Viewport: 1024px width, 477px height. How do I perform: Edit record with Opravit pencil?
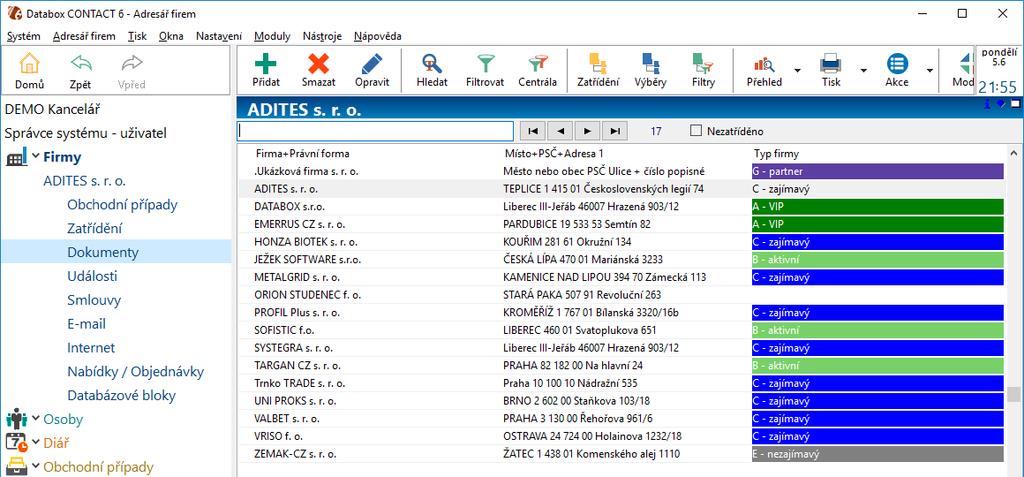[372, 63]
